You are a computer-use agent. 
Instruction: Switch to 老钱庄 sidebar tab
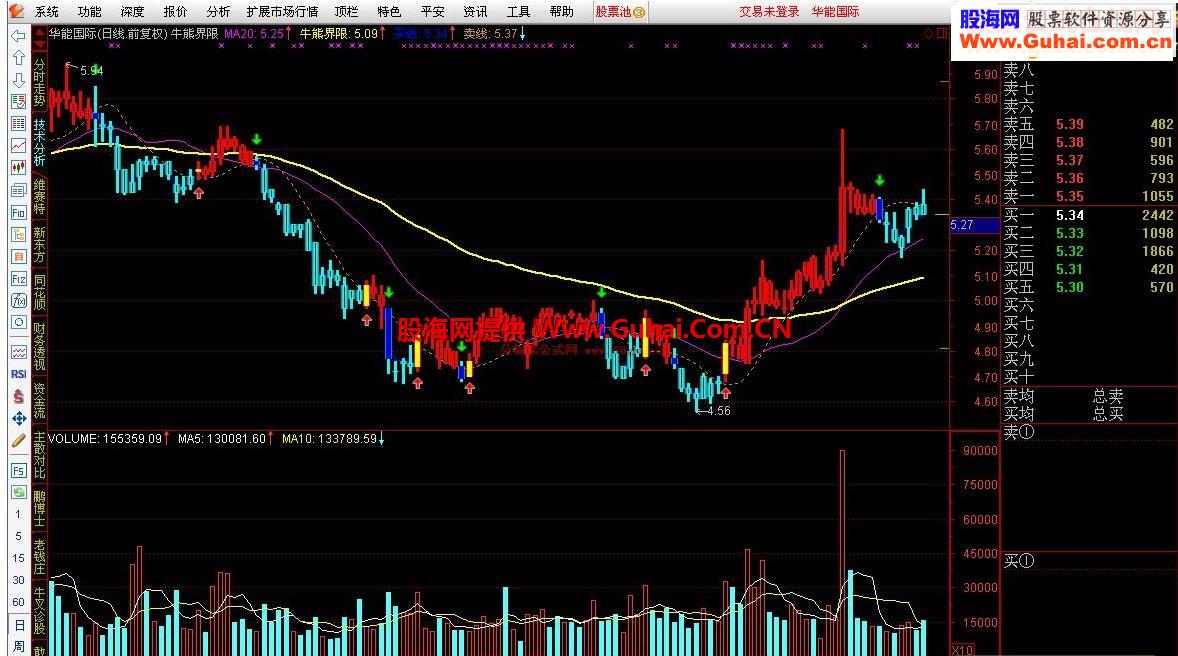pos(39,557)
